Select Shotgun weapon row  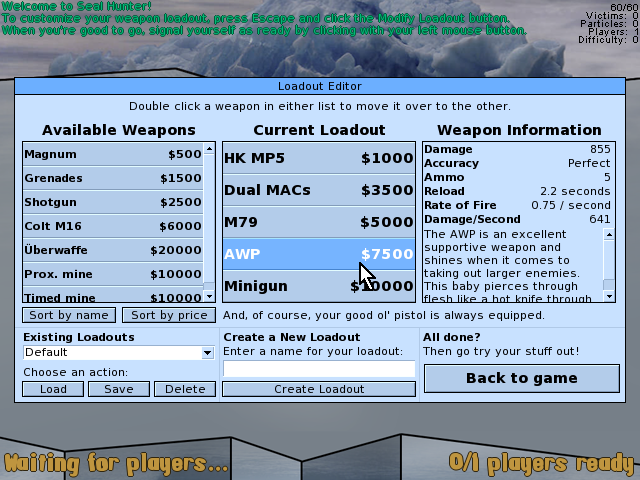pyautogui.click(x=113, y=202)
